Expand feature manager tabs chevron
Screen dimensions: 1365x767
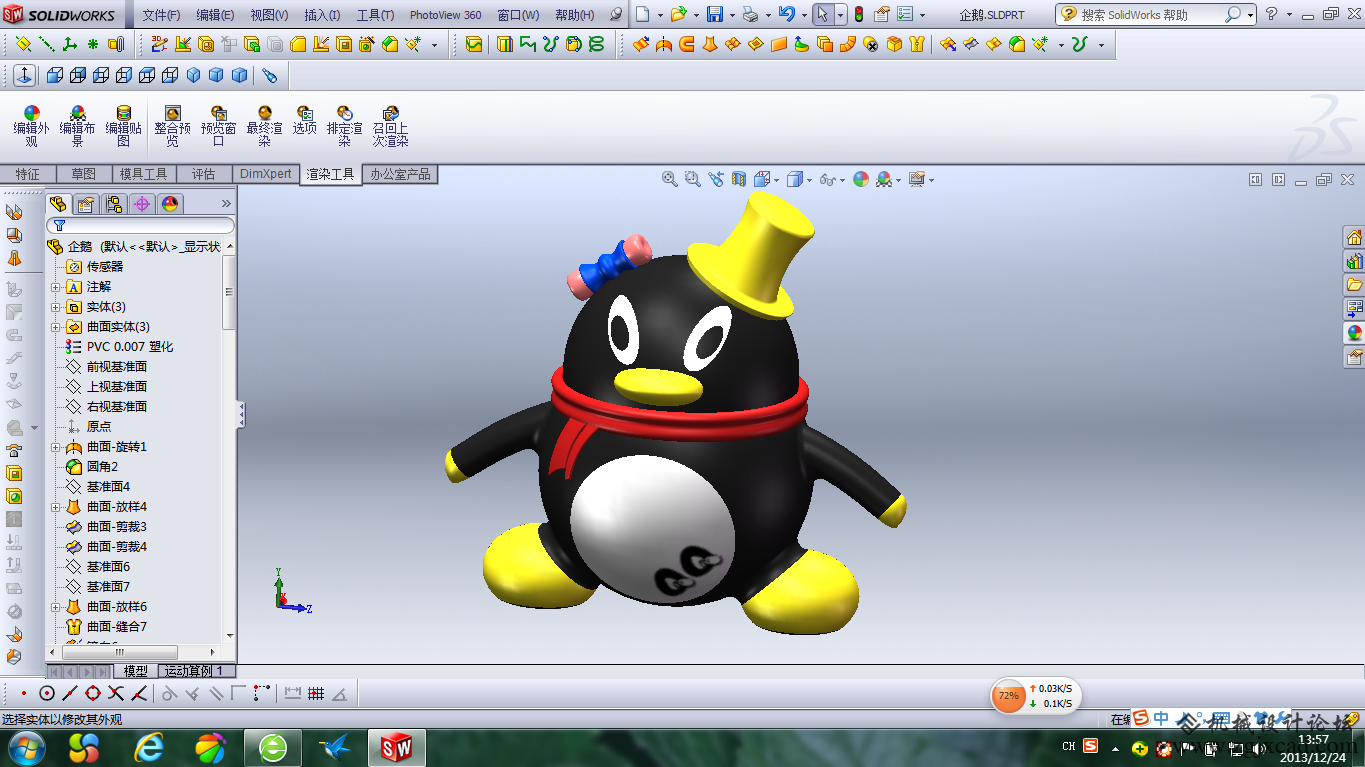pos(226,204)
